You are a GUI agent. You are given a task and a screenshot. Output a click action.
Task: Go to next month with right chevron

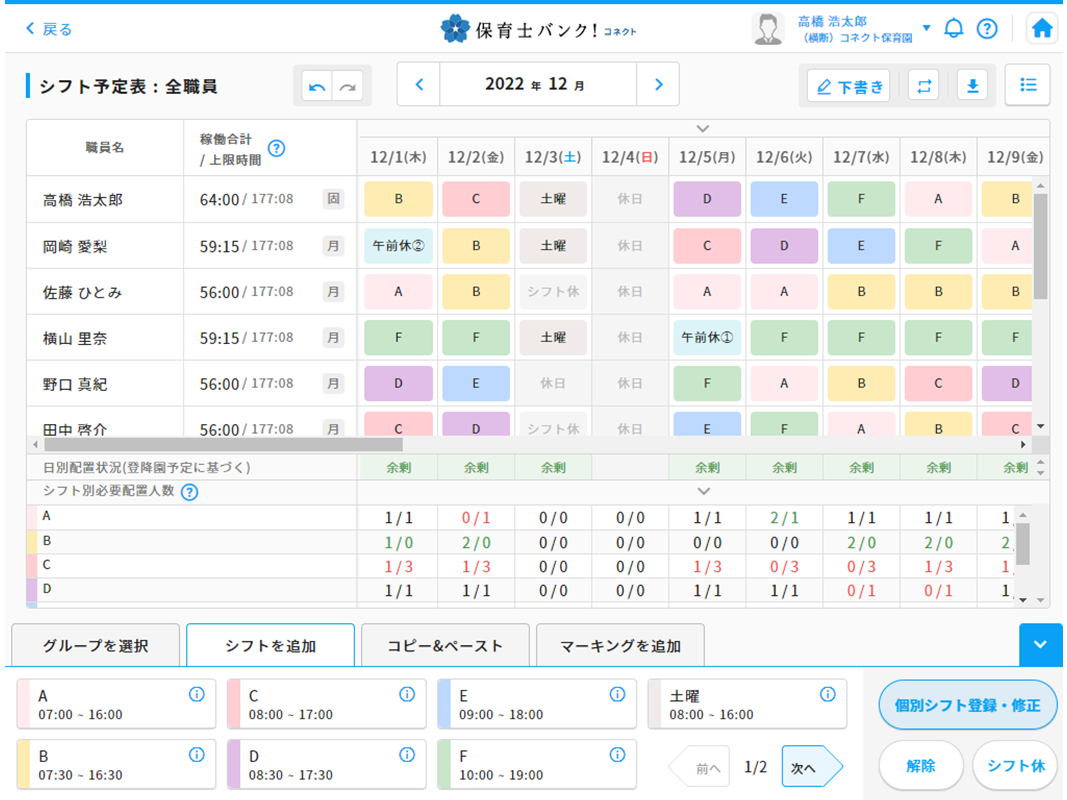point(658,85)
